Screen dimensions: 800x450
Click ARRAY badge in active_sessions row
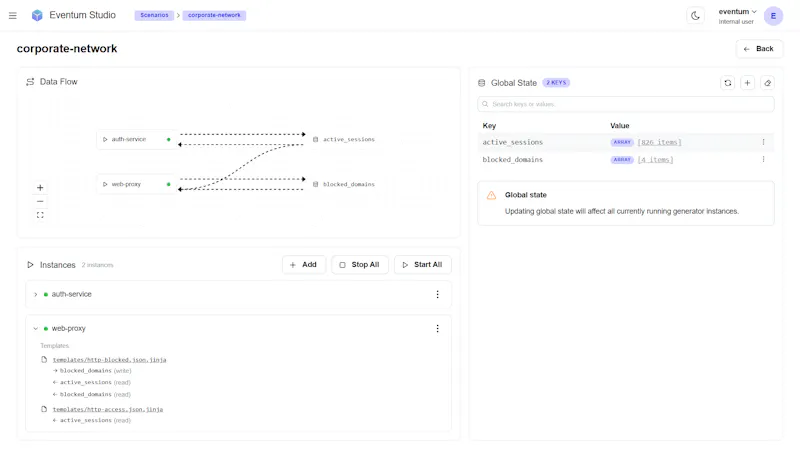pyautogui.click(x=622, y=142)
